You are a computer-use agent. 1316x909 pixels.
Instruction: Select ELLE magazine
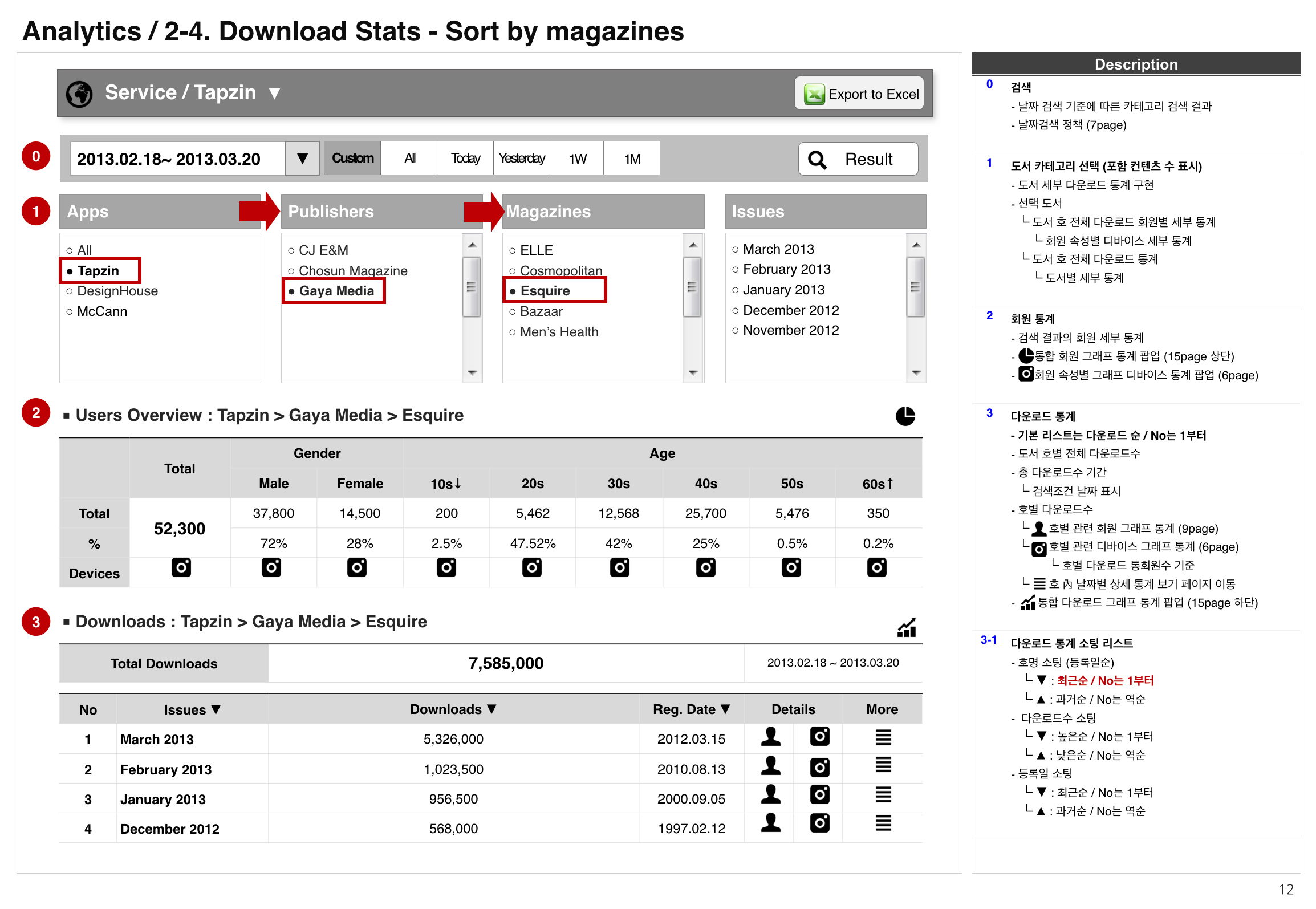click(531, 250)
